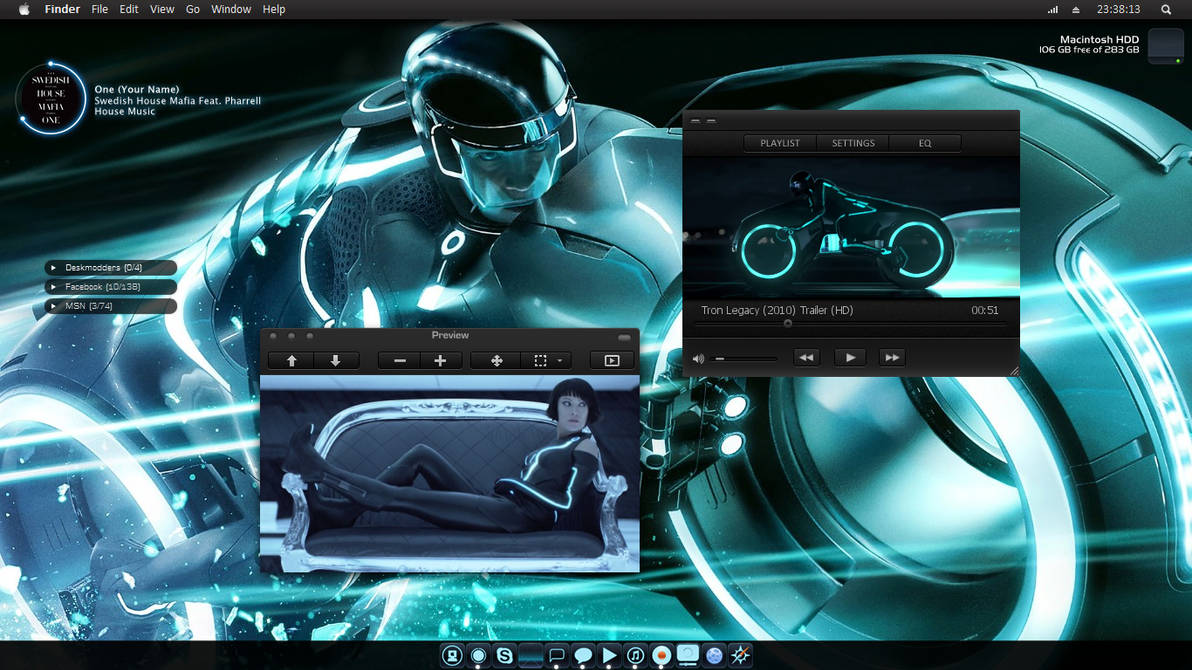This screenshot has height=670, width=1192.
Task: Open the ring-shaped app icon in dock
Action: (478, 656)
